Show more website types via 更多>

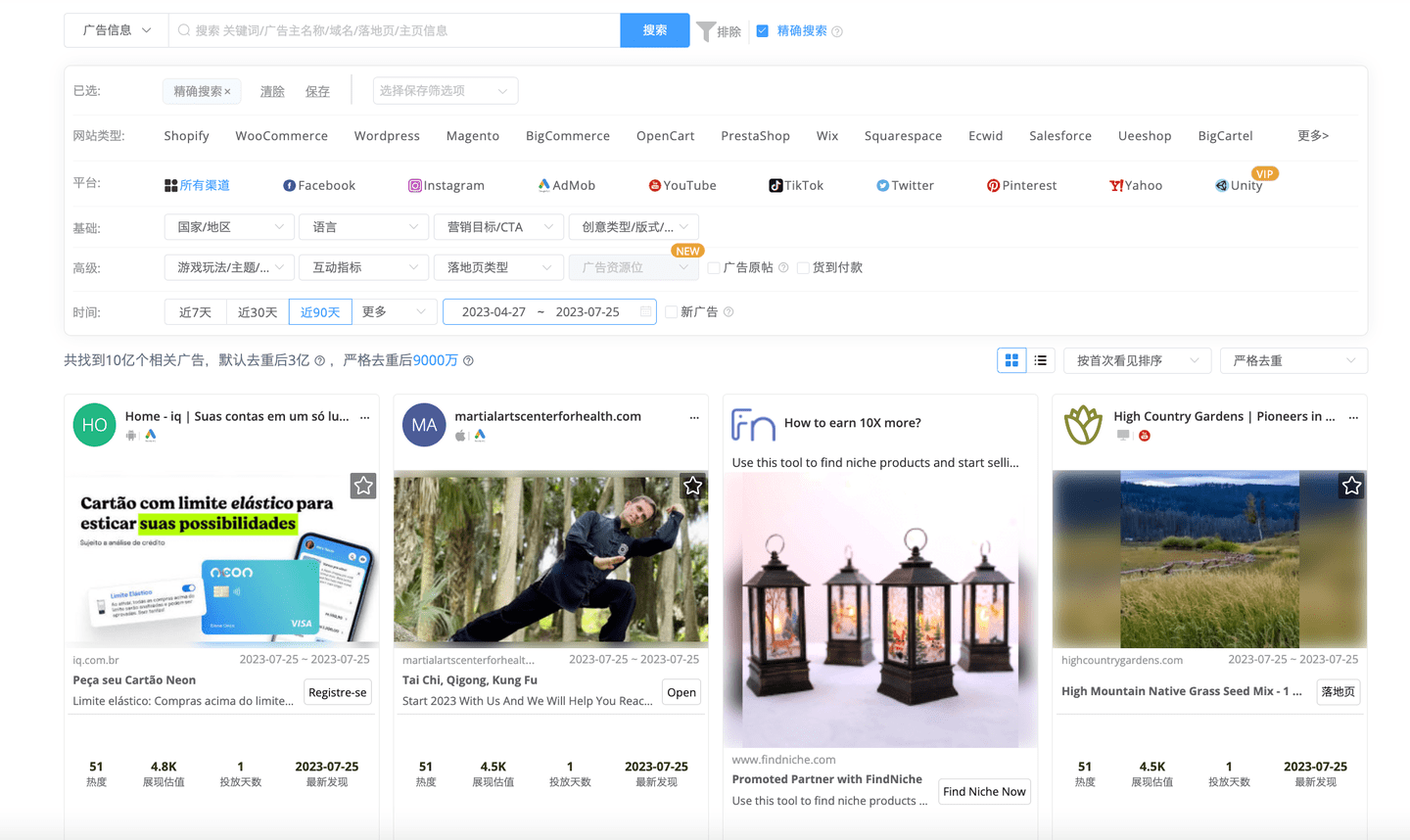pyautogui.click(x=1313, y=136)
